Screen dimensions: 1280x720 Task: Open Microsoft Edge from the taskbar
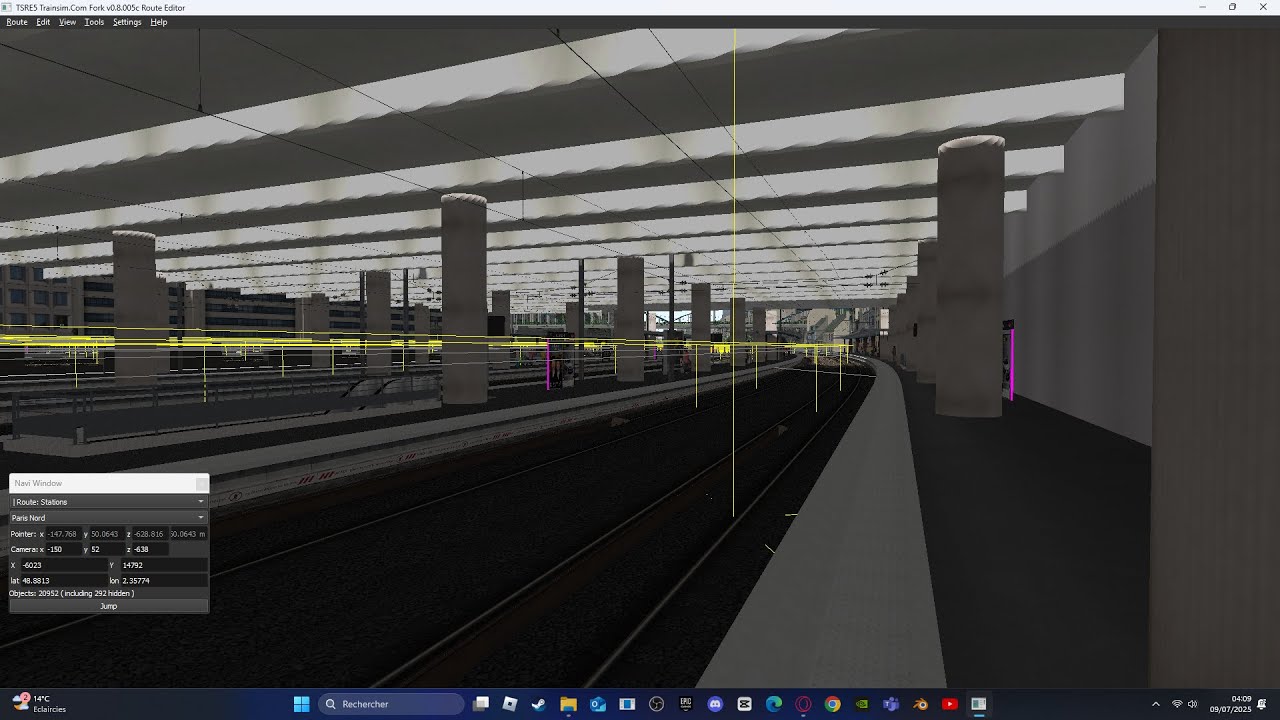pyautogui.click(x=774, y=704)
